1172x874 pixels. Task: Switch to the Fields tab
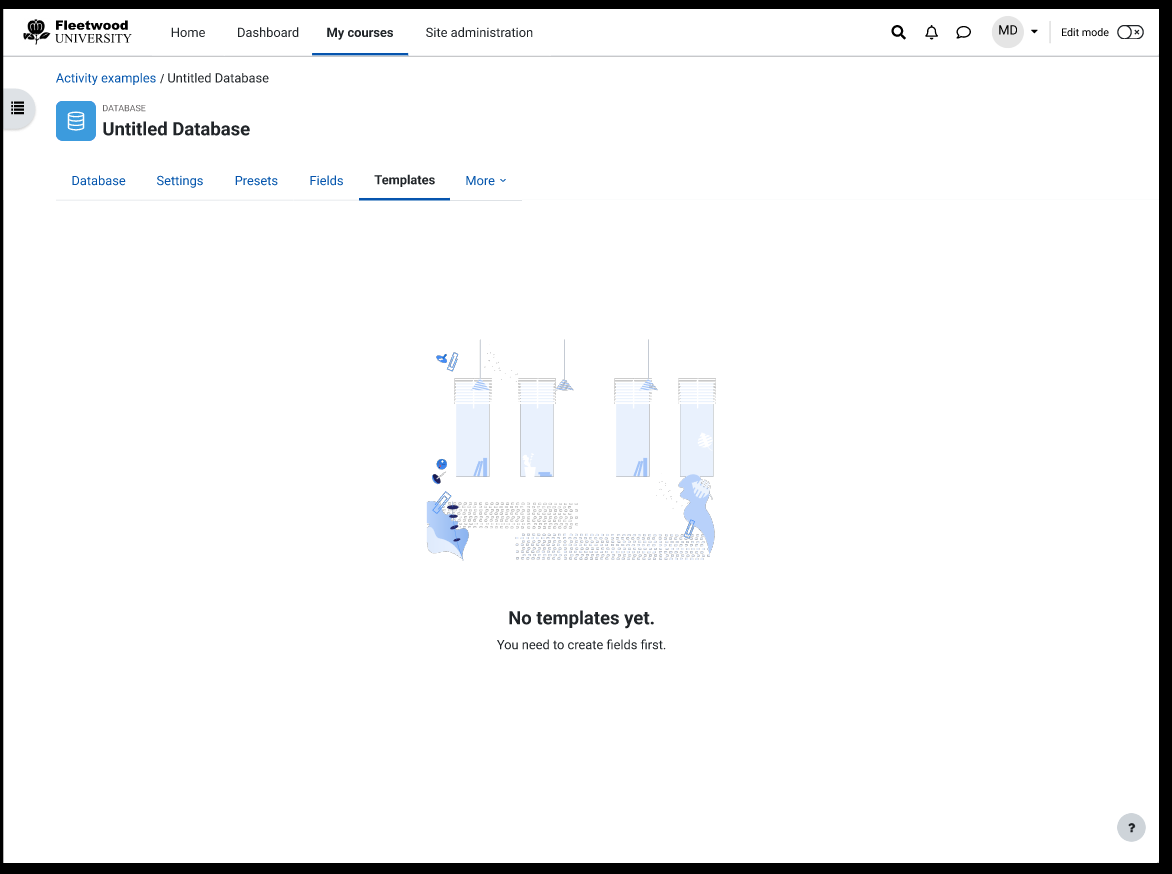[x=327, y=181]
